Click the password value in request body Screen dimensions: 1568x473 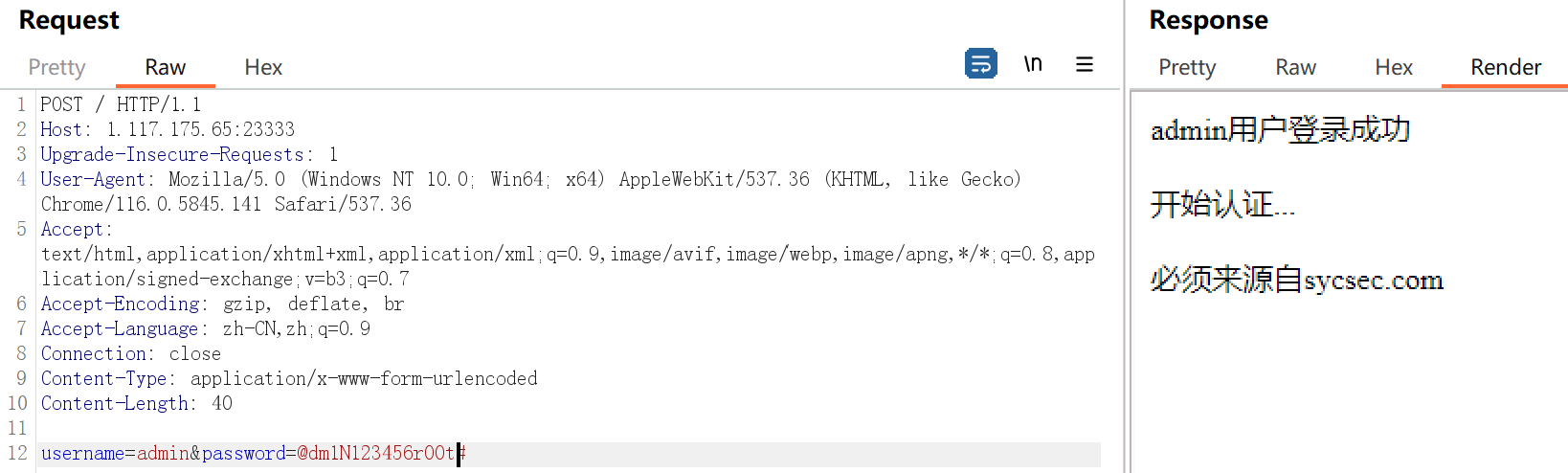(375, 453)
